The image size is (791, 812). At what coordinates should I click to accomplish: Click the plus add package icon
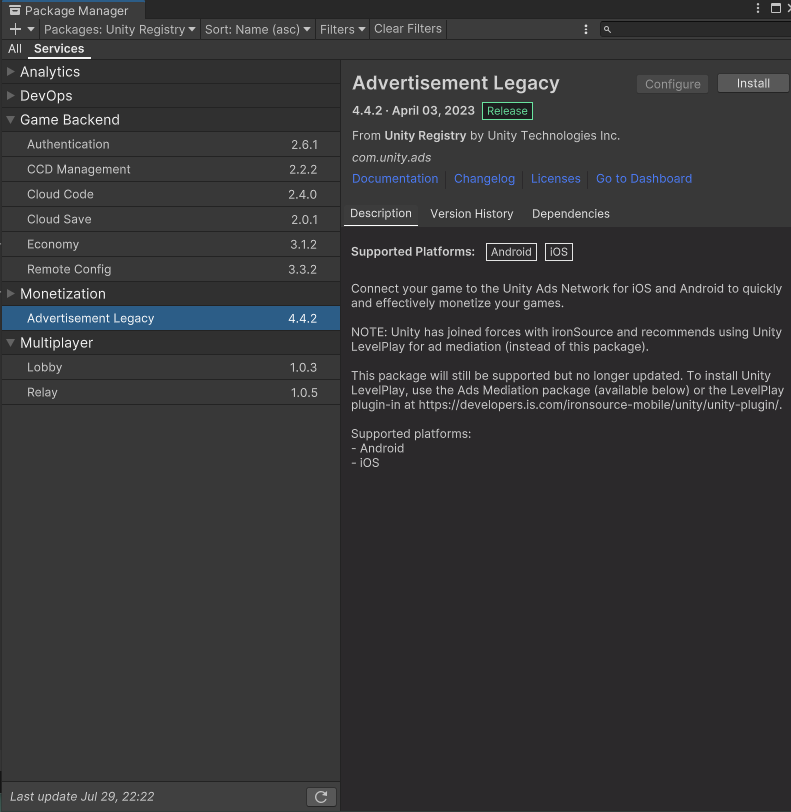[x=16, y=30]
